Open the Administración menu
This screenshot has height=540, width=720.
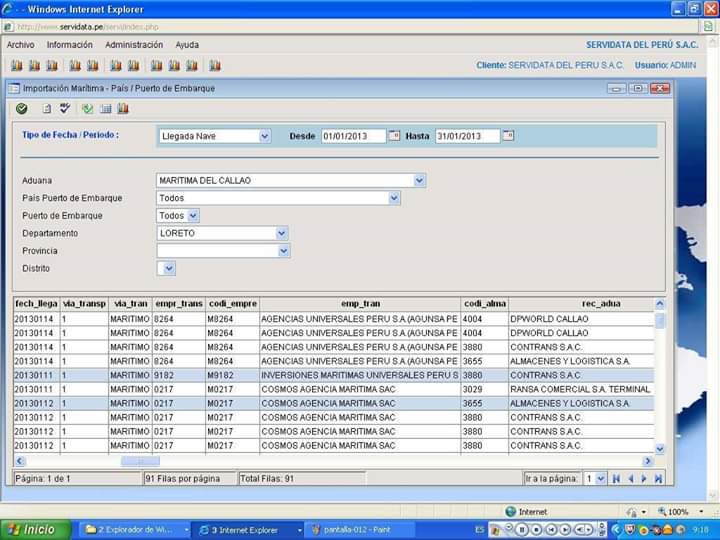(x=134, y=45)
